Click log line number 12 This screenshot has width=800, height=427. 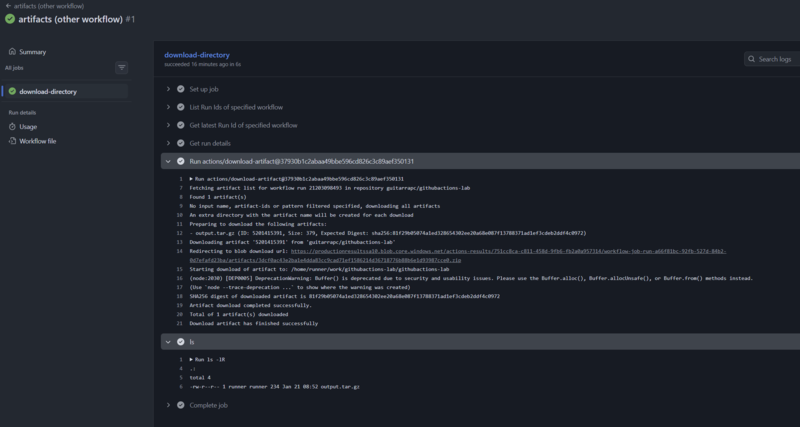(180, 233)
